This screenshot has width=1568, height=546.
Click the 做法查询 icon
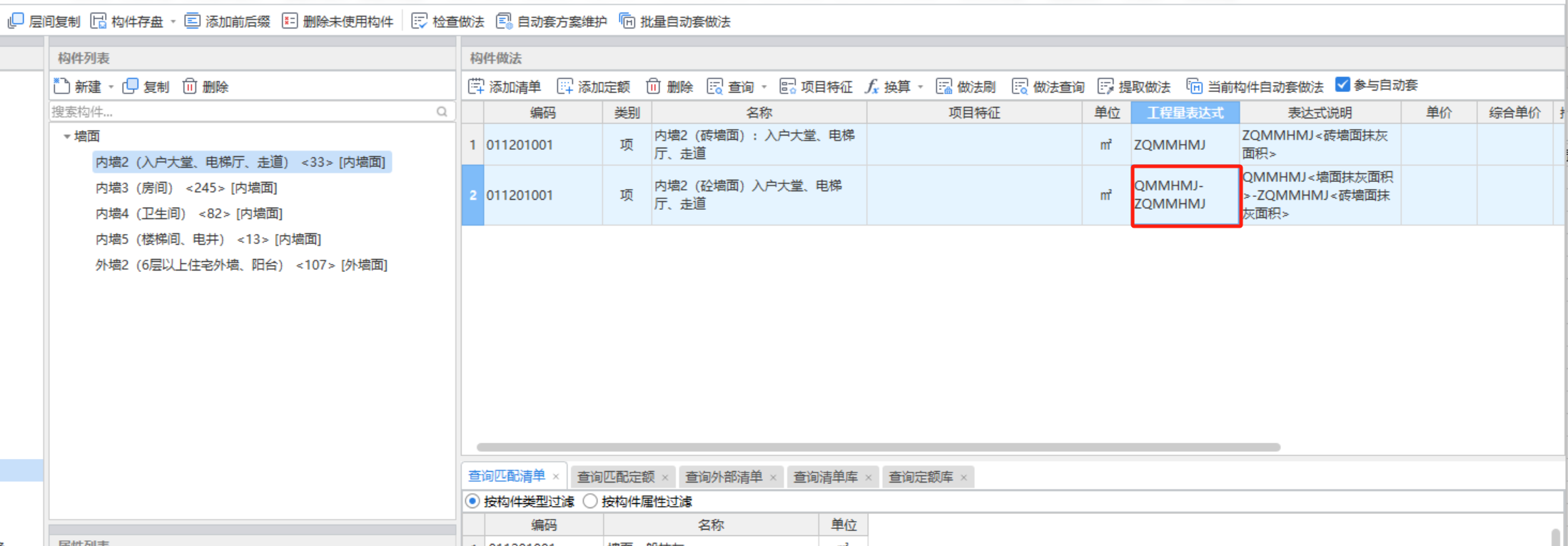point(1020,86)
